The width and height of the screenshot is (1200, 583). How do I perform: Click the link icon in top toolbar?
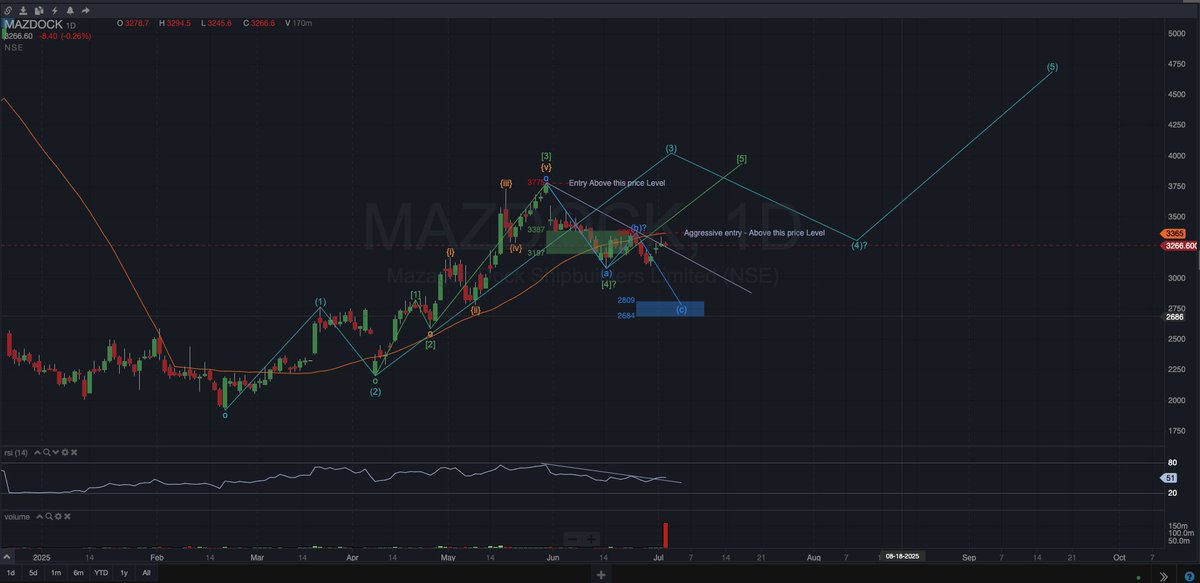8,10
